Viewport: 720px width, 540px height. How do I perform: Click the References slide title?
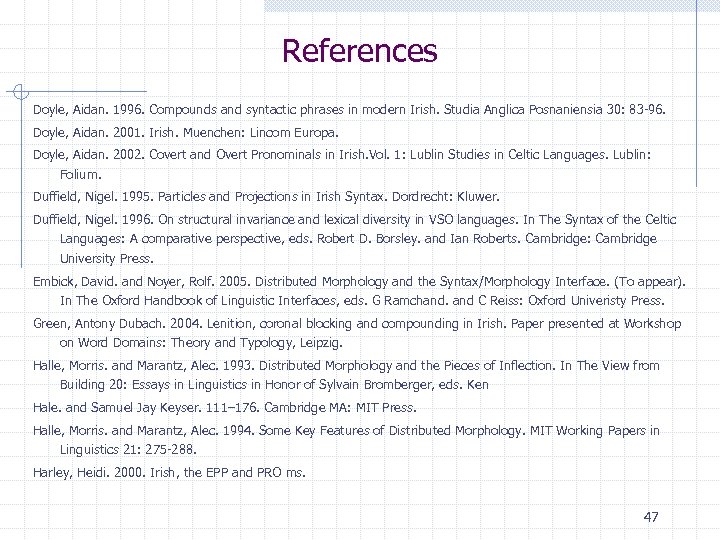(360, 51)
